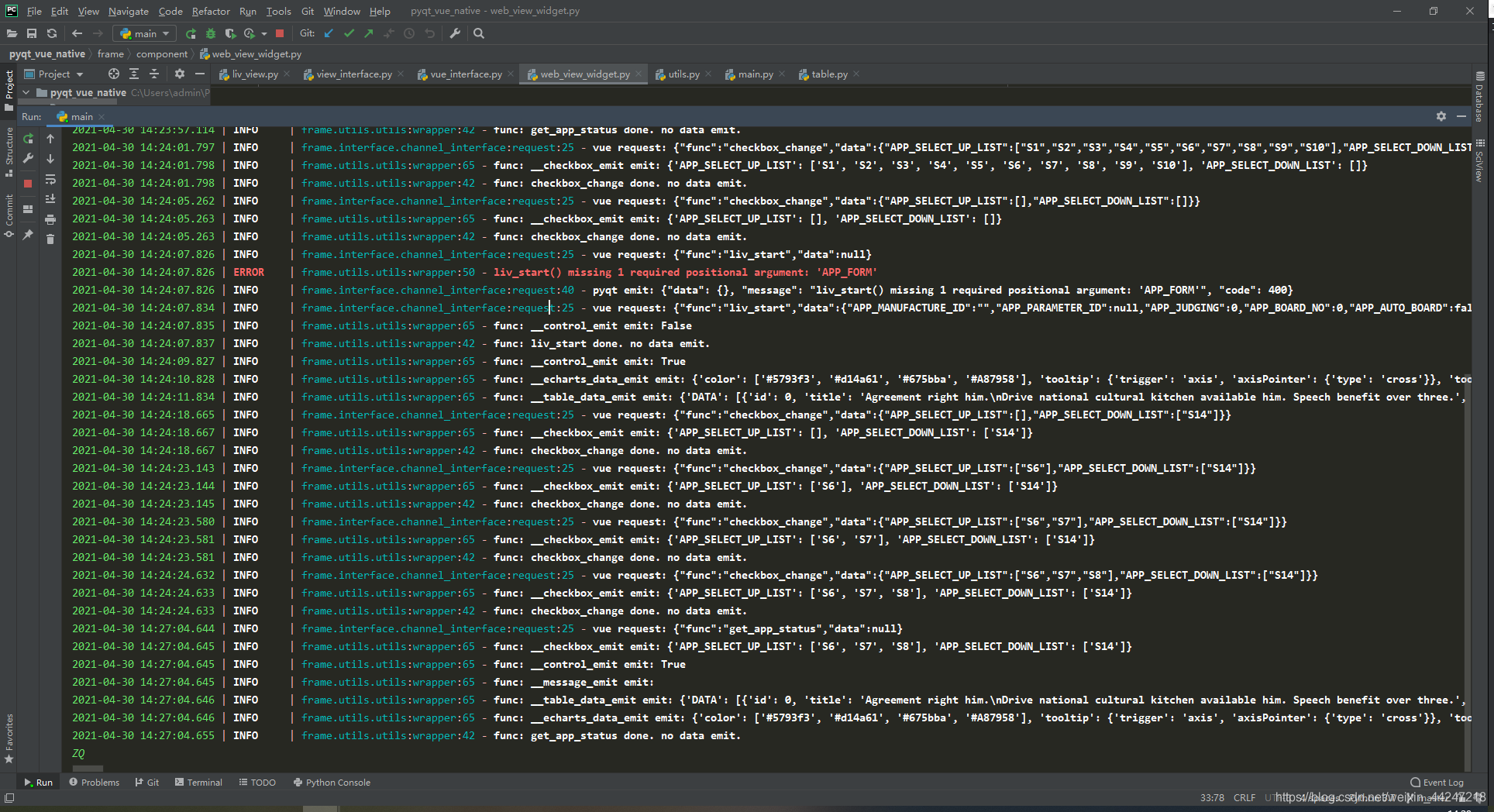Click 'component' in the breadcrumb path
Screen dimensions: 1494x812
tap(162, 54)
